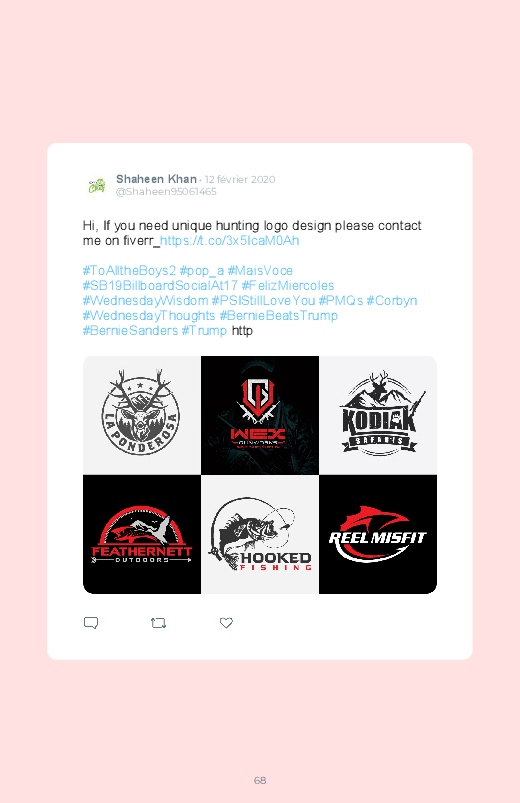520x803 pixels.
Task: Select the Hooked Fishing logo
Action: point(260,534)
